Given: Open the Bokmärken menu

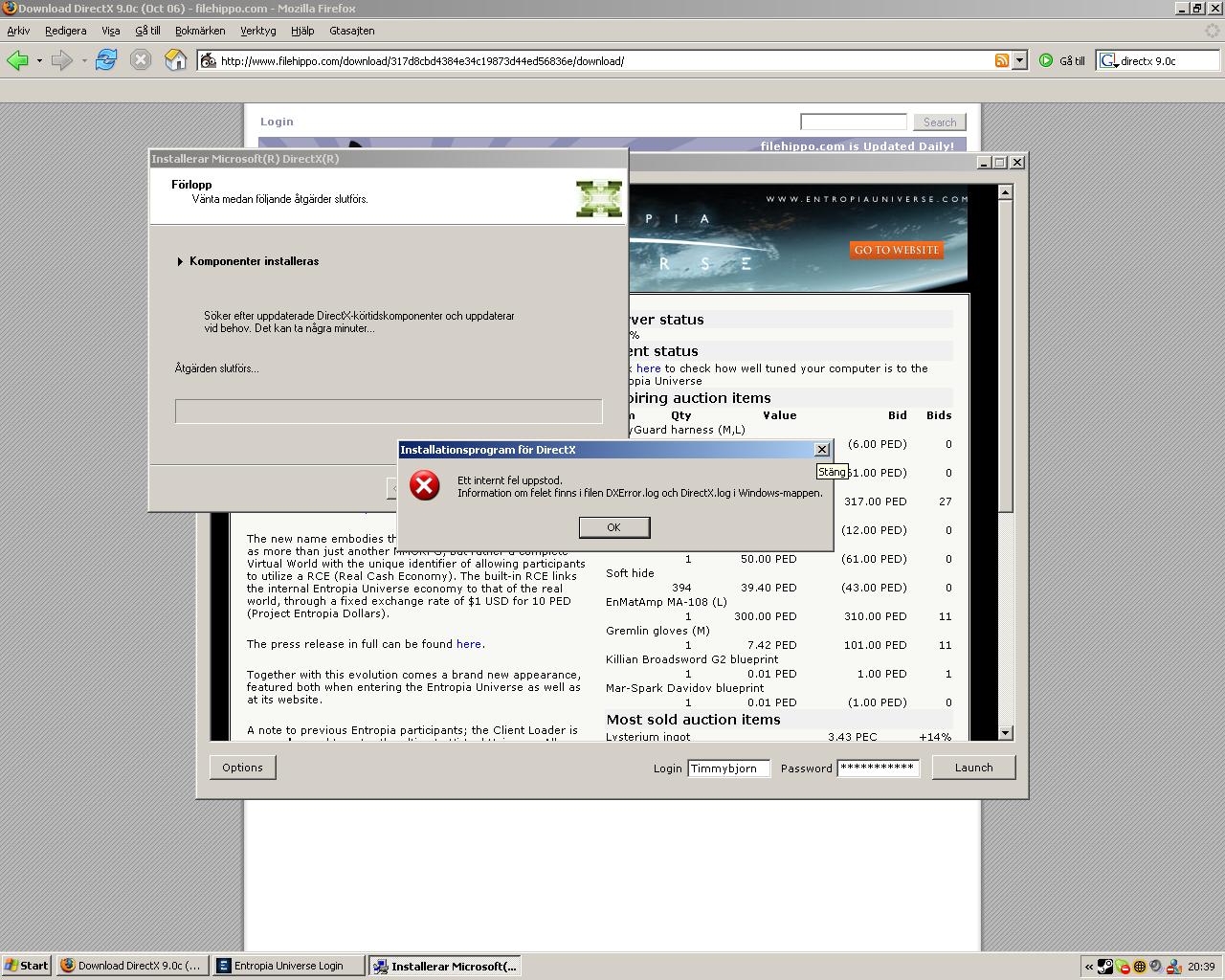Looking at the screenshot, I should [200, 31].
